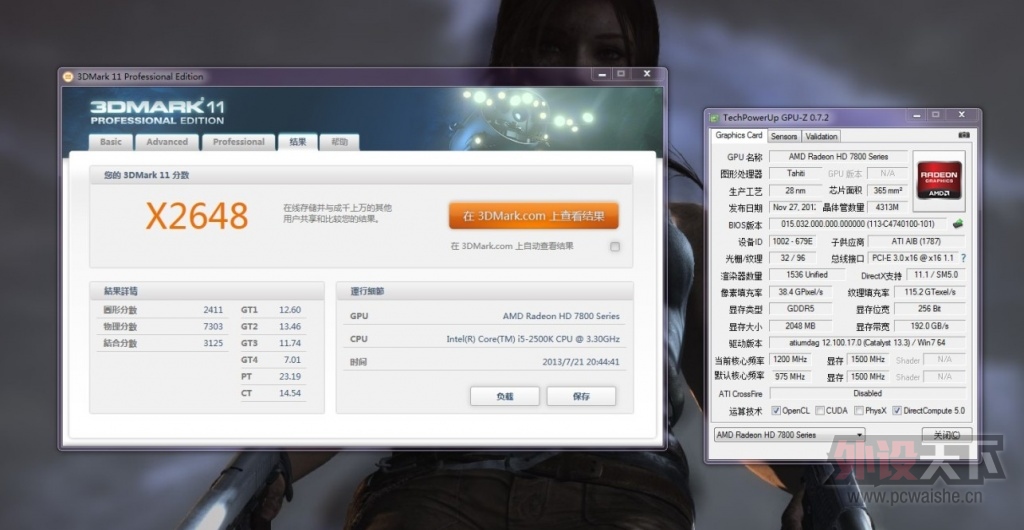The image size is (1024, 530).
Task: Click the timestamp 2013/7/21 20:44:41
Action: tap(581, 362)
